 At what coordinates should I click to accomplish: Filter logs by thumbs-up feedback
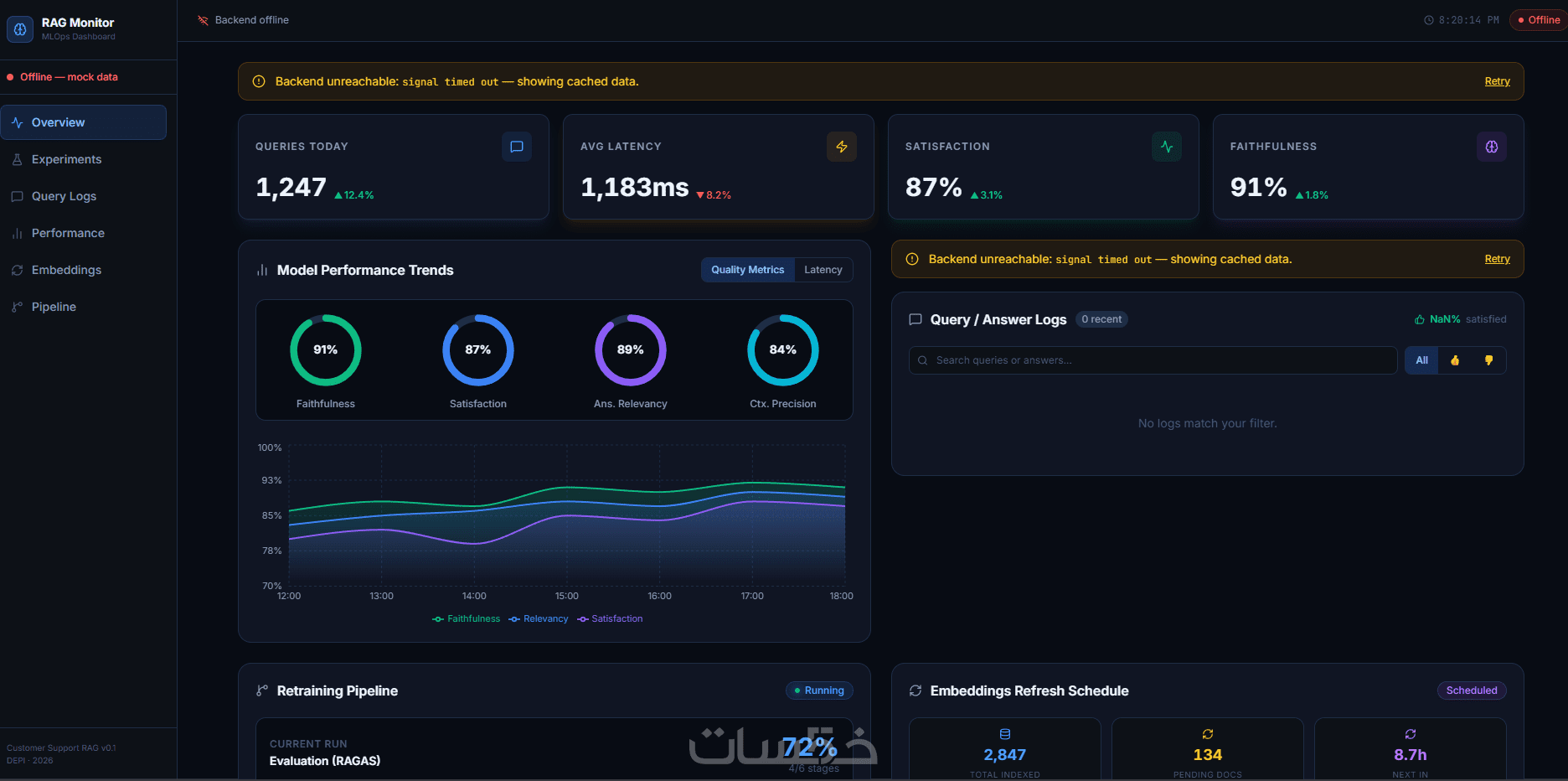coord(1455,360)
